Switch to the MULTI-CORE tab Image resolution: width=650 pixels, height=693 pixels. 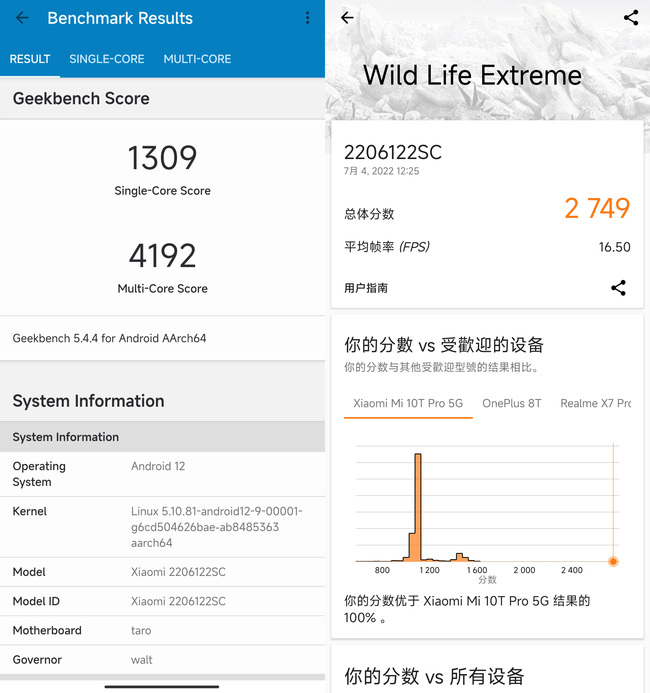pyautogui.click(x=197, y=59)
